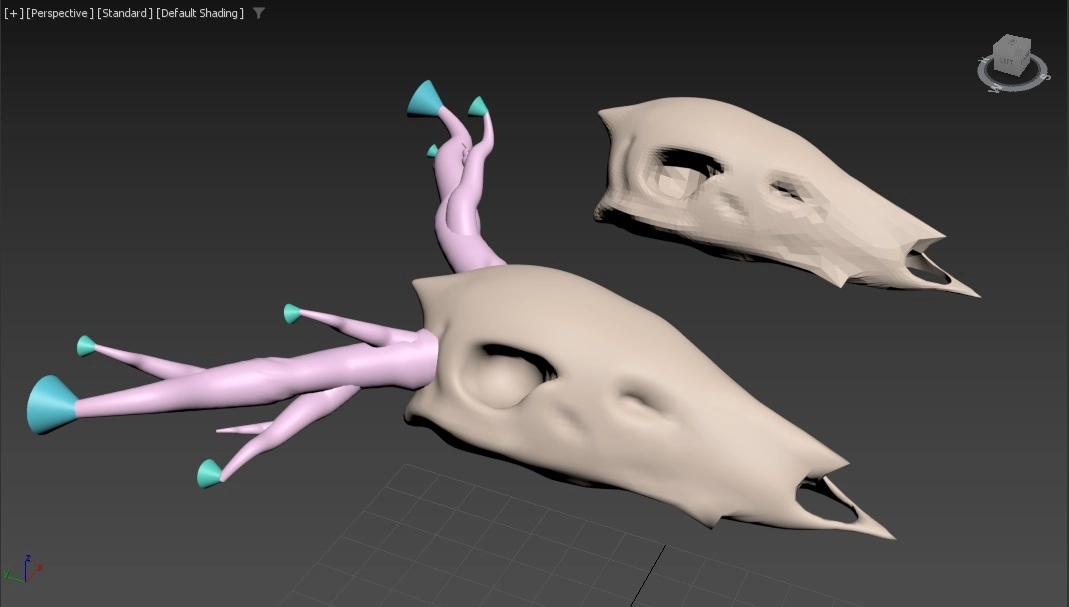Image resolution: width=1069 pixels, height=607 pixels.
Task: Select the bottommost teal cone
Action: [x=209, y=473]
